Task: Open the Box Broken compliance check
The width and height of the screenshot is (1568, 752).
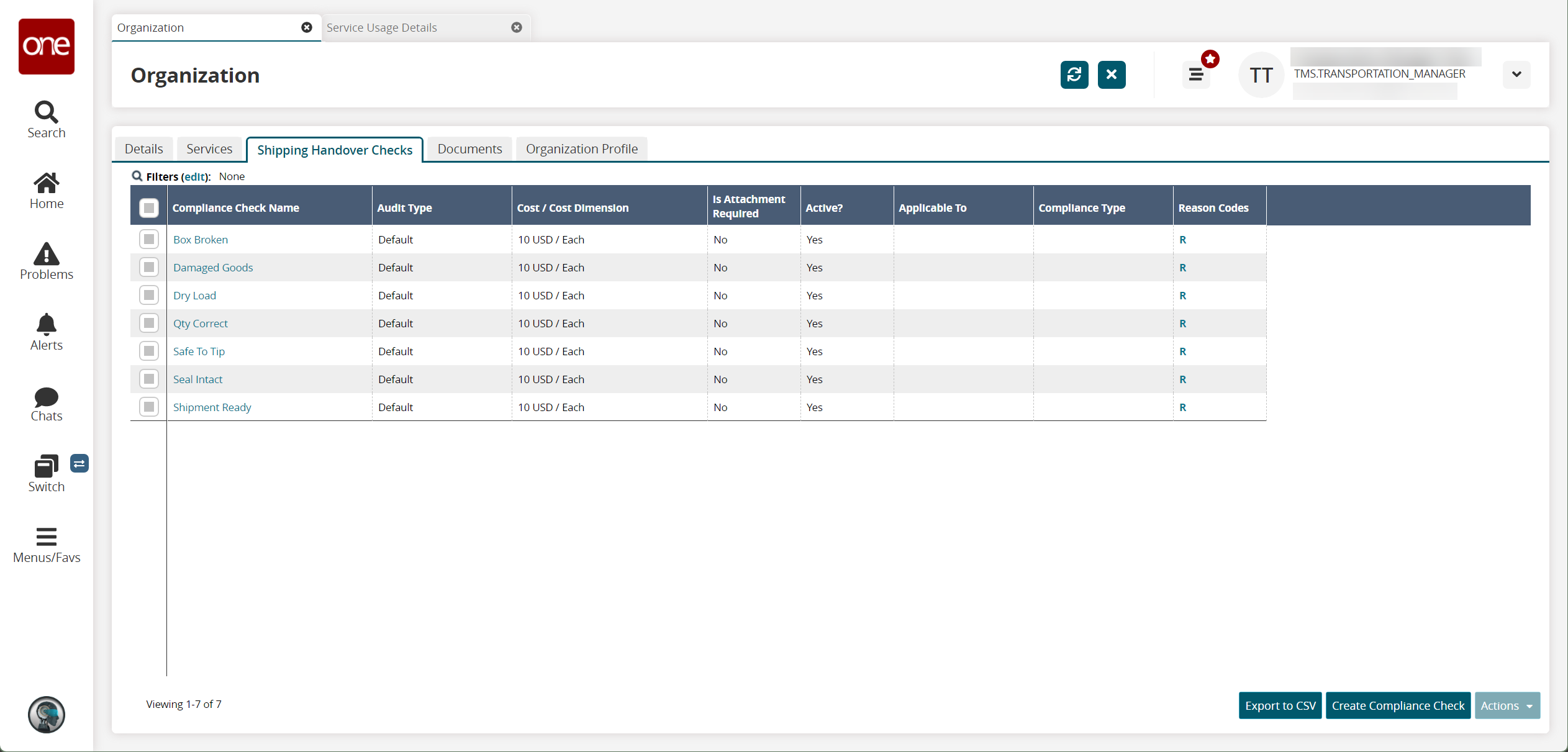Action: coord(201,240)
